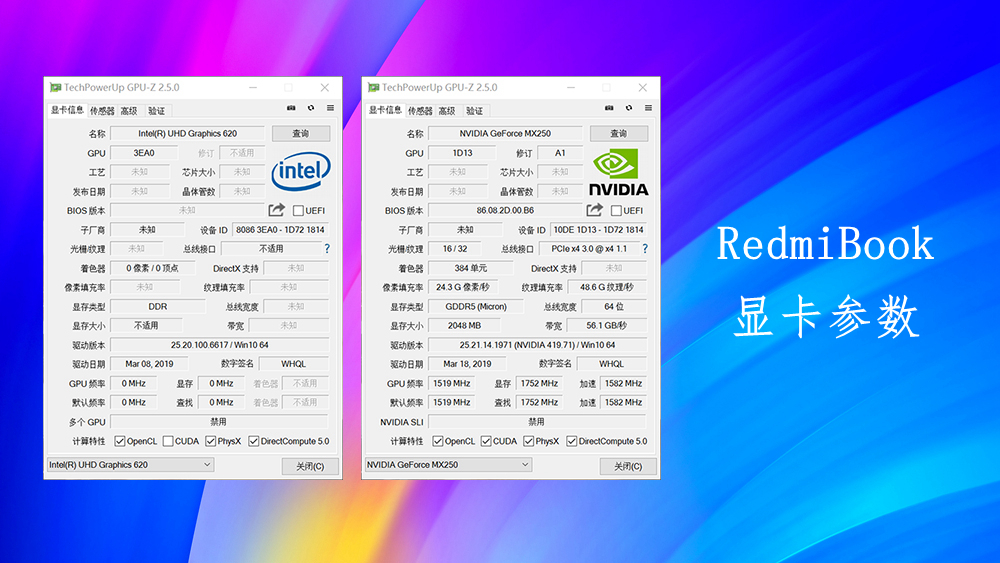
Task: Toggle DirectCompute 5.0 checkbox in Intel window
Action: click(x=254, y=441)
